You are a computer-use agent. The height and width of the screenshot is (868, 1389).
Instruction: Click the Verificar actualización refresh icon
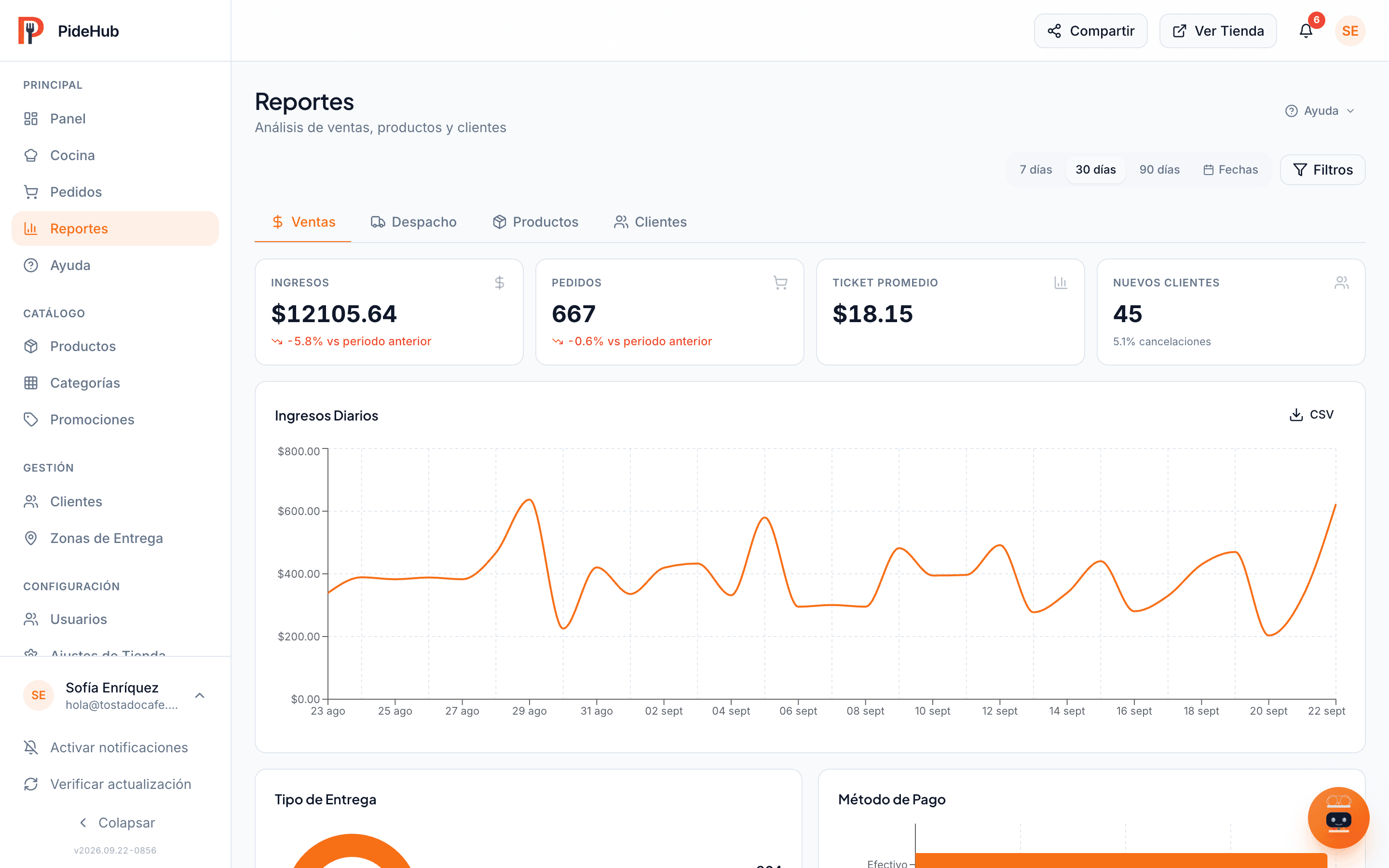click(x=31, y=784)
